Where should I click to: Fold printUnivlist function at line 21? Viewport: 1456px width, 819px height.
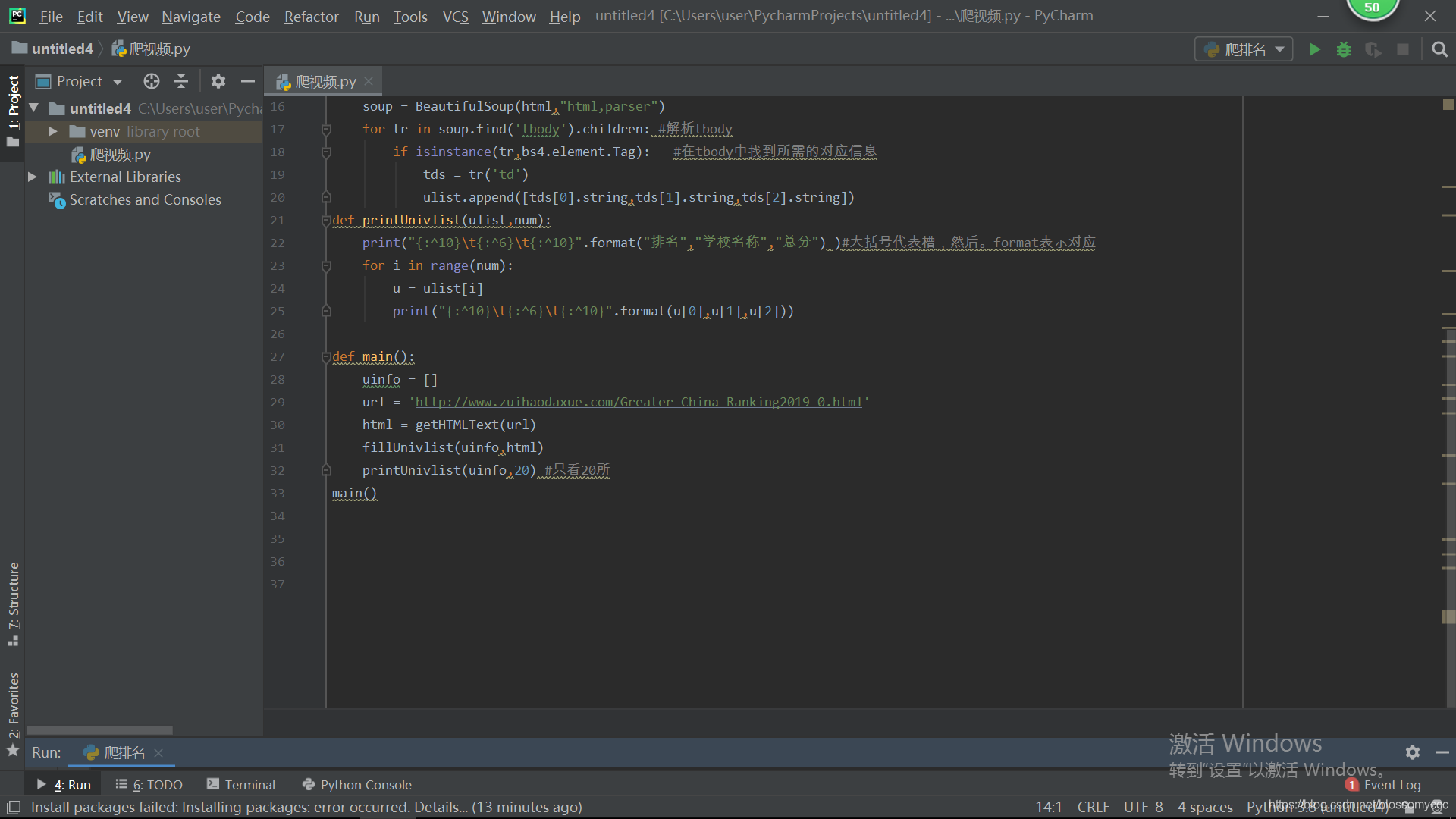(x=326, y=221)
